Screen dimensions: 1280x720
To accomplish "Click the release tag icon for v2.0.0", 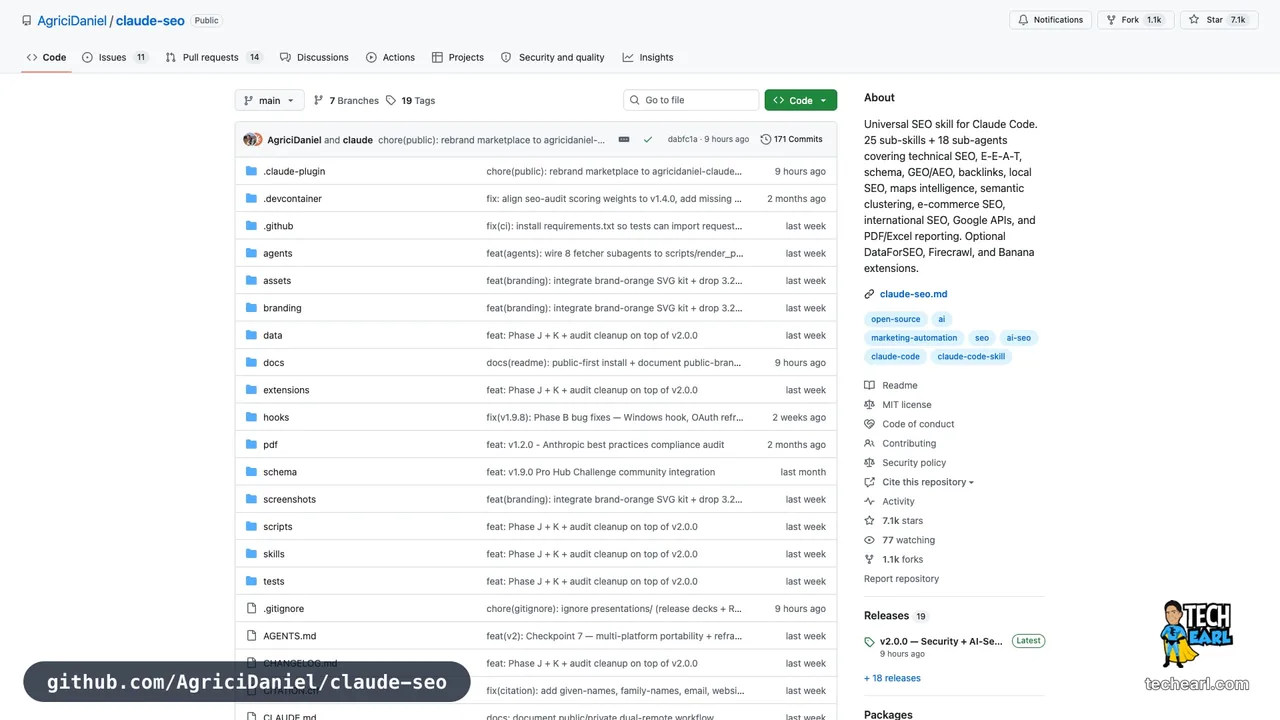I will point(869,641).
